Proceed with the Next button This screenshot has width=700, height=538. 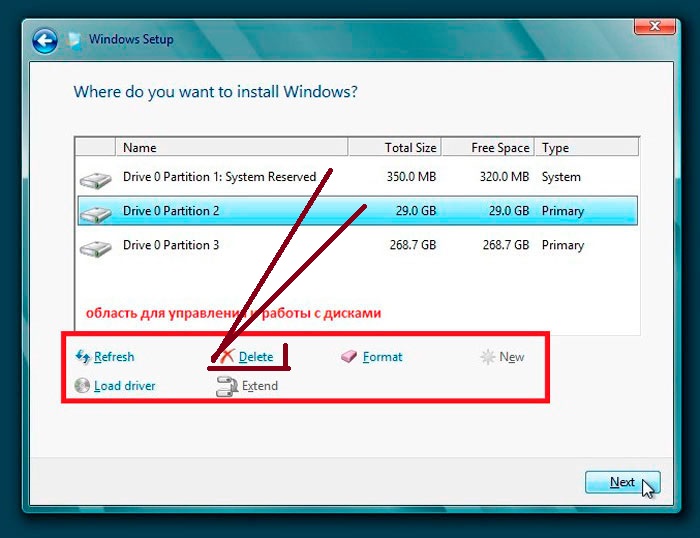click(622, 482)
